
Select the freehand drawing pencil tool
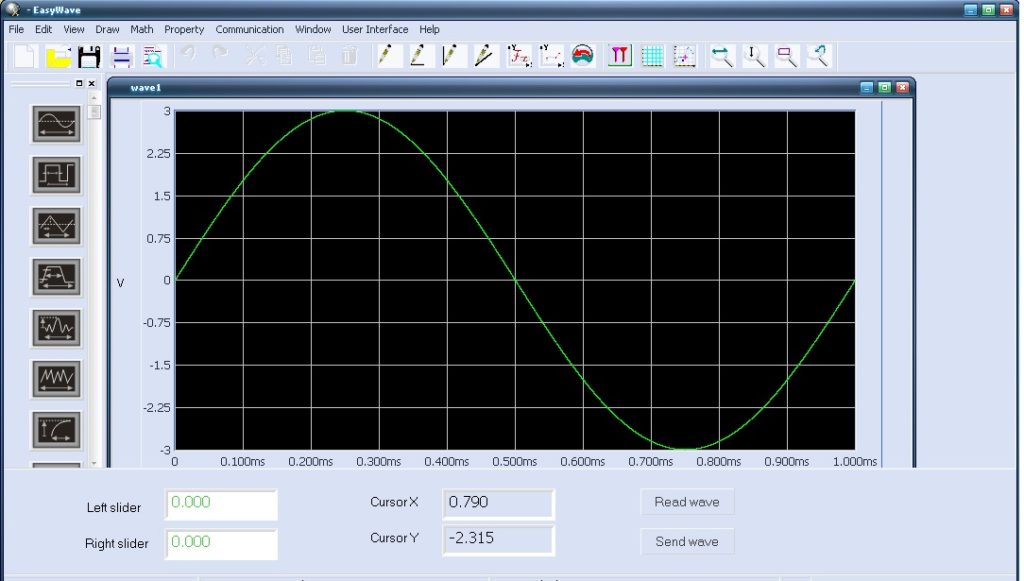coord(385,56)
